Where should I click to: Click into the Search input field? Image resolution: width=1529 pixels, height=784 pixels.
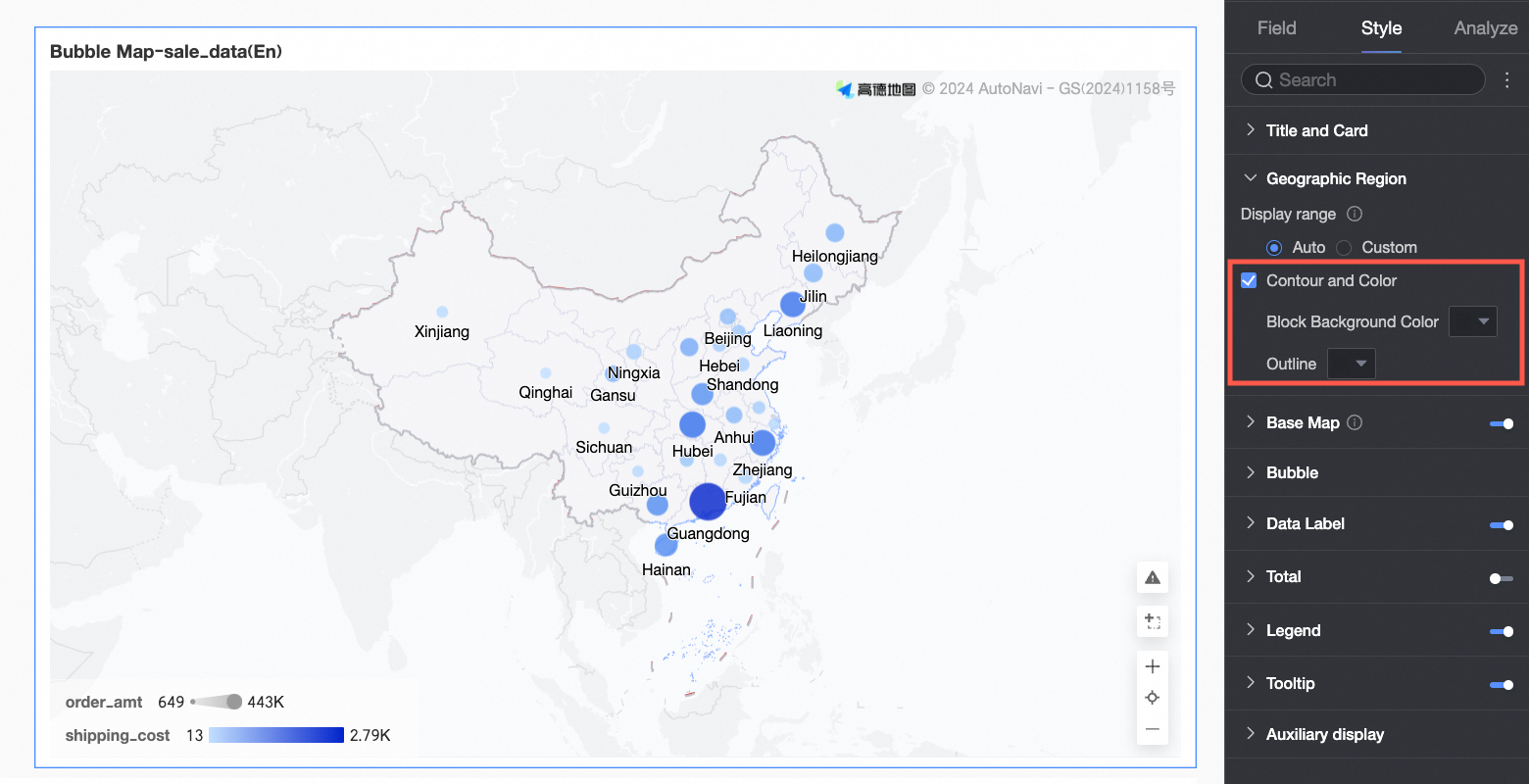pyautogui.click(x=1363, y=80)
